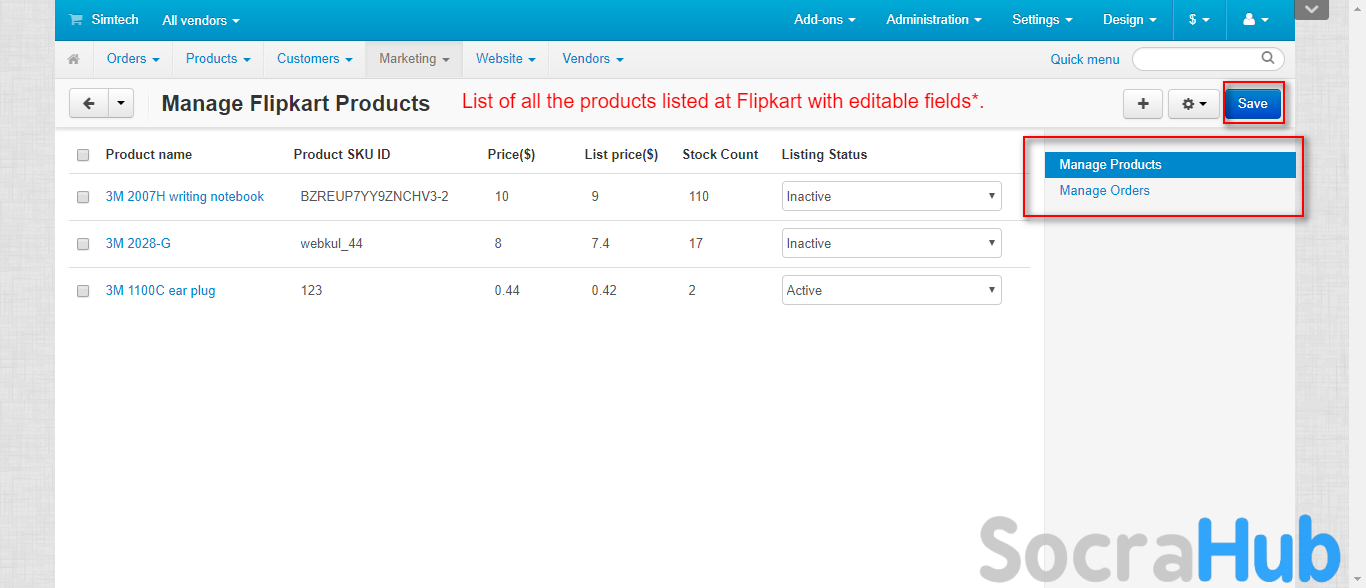Open the Manage Orders link
This screenshot has height=588, width=1366.
[x=1104, y=191]
